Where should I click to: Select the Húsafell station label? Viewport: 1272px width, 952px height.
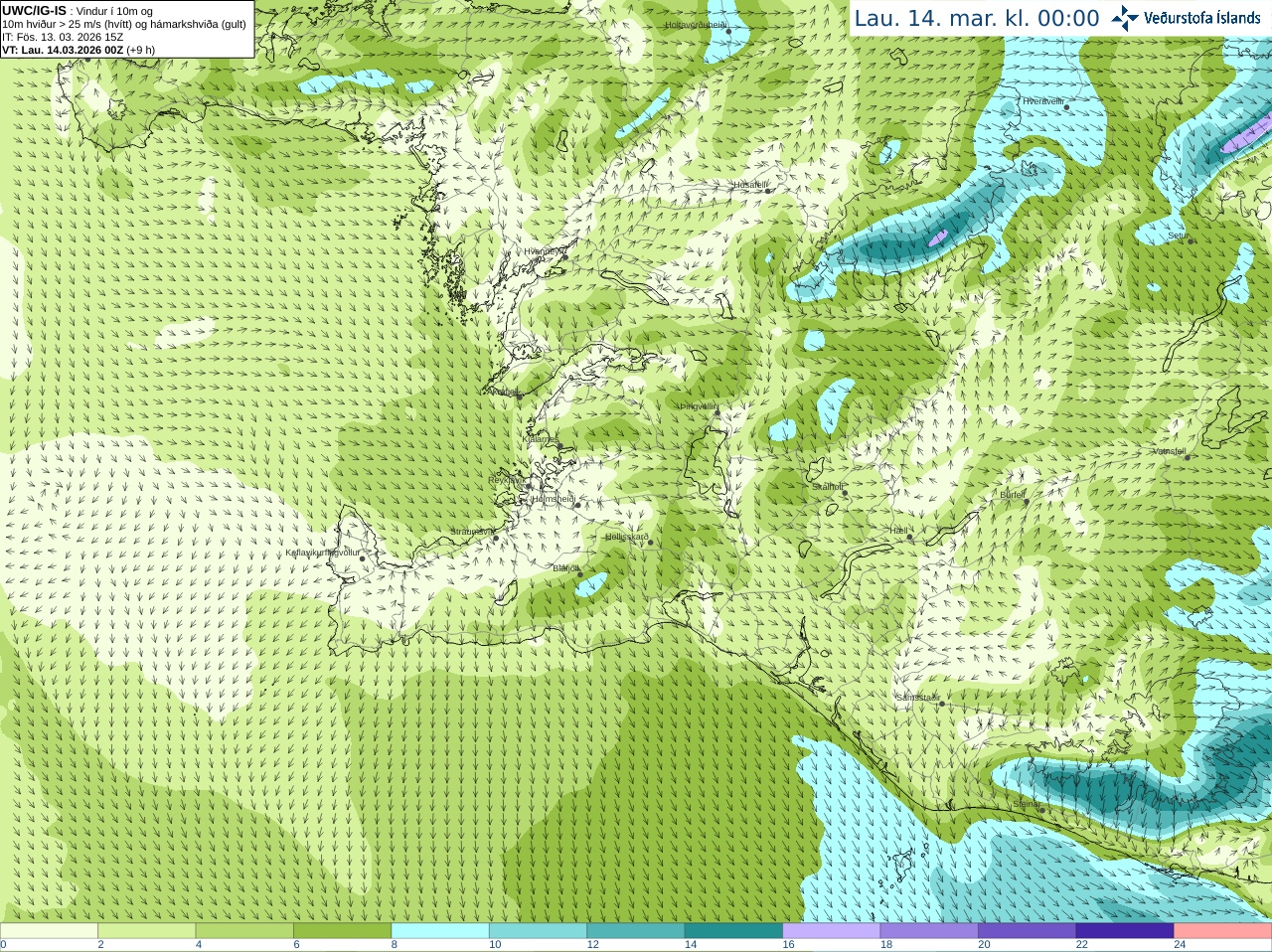(750, 185)
